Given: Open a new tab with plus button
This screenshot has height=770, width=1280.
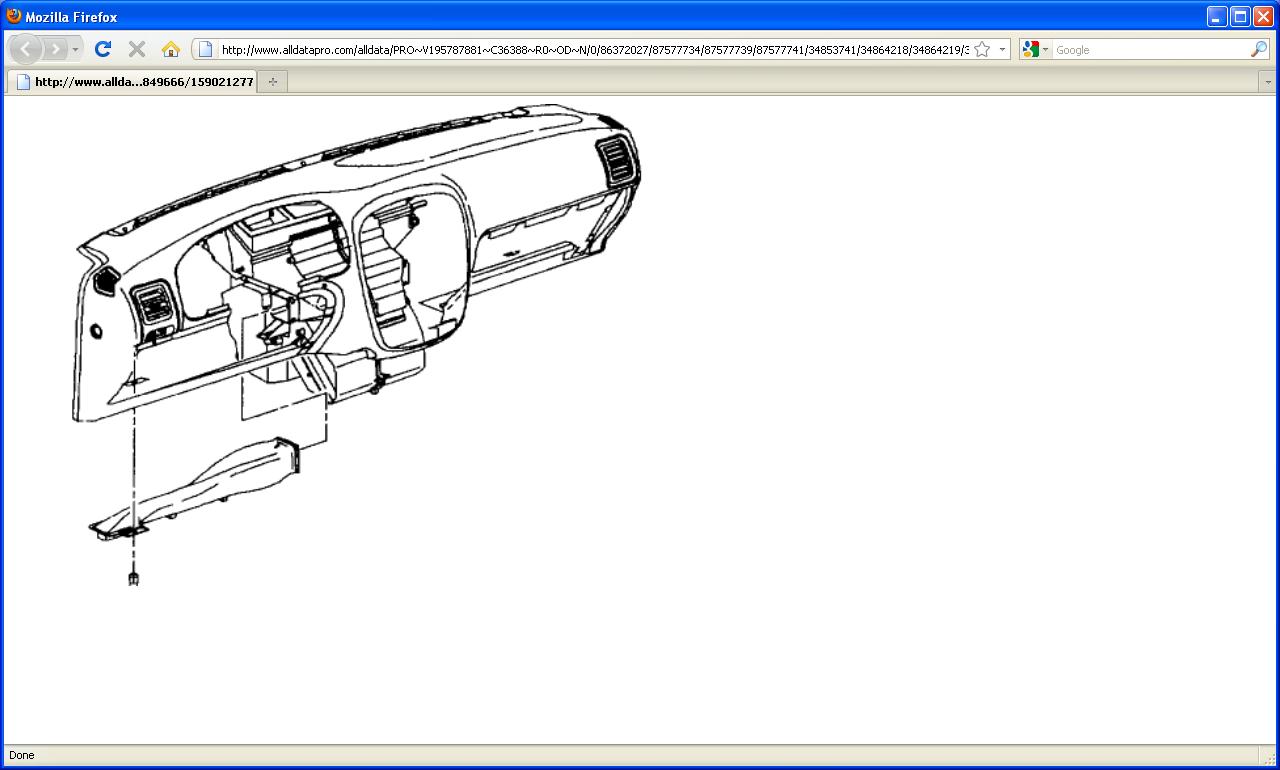Looking at the screenshot, I should pos(272,82).
